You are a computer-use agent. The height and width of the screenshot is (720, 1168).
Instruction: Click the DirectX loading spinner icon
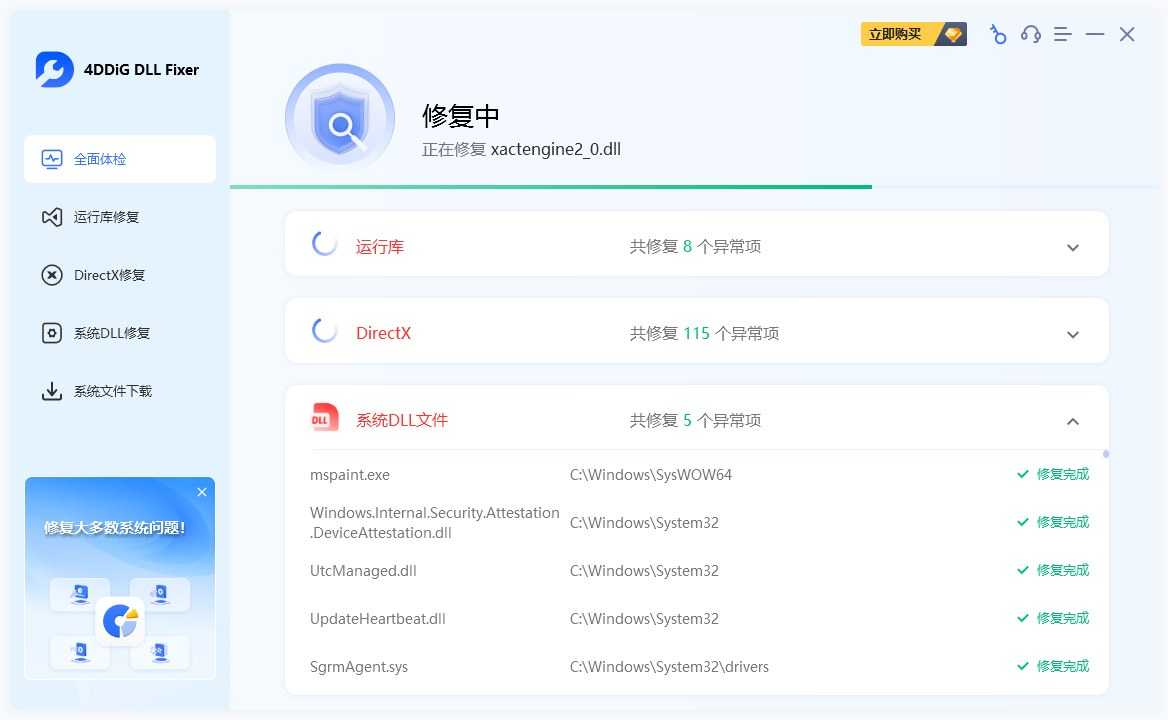click(x=324, y=331)
